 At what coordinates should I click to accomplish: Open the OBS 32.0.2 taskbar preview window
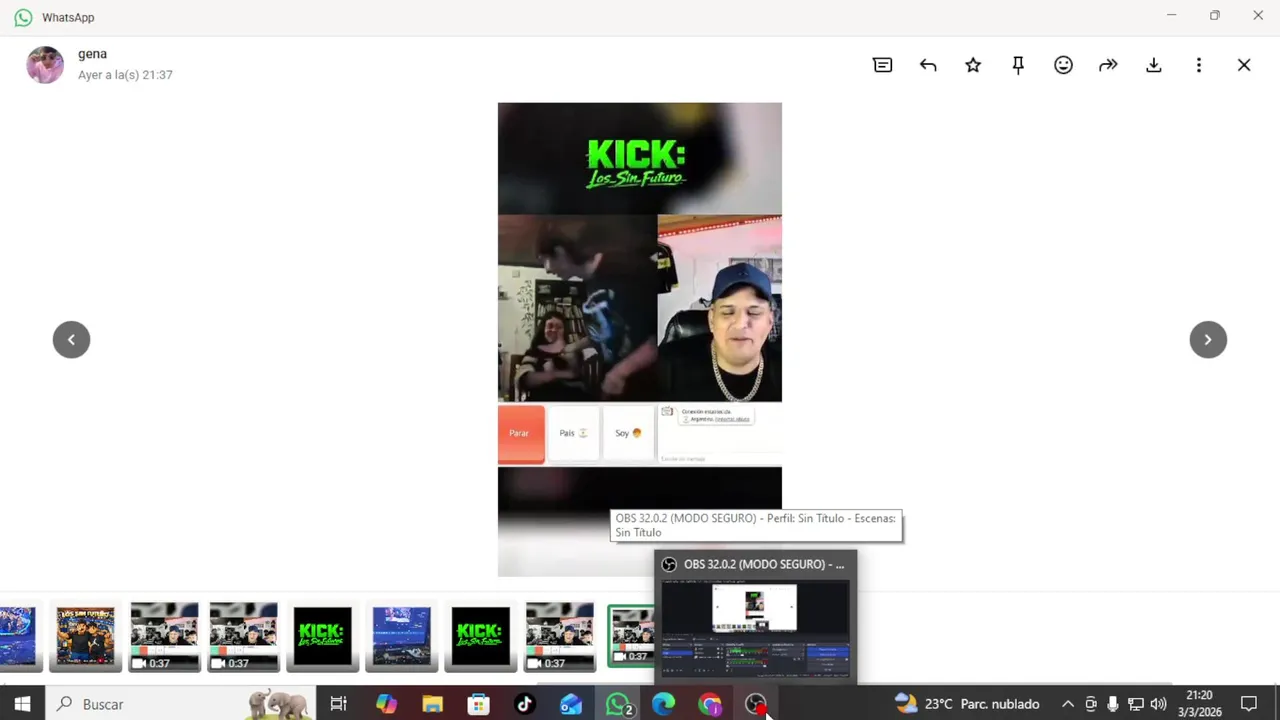pos(756,628)
